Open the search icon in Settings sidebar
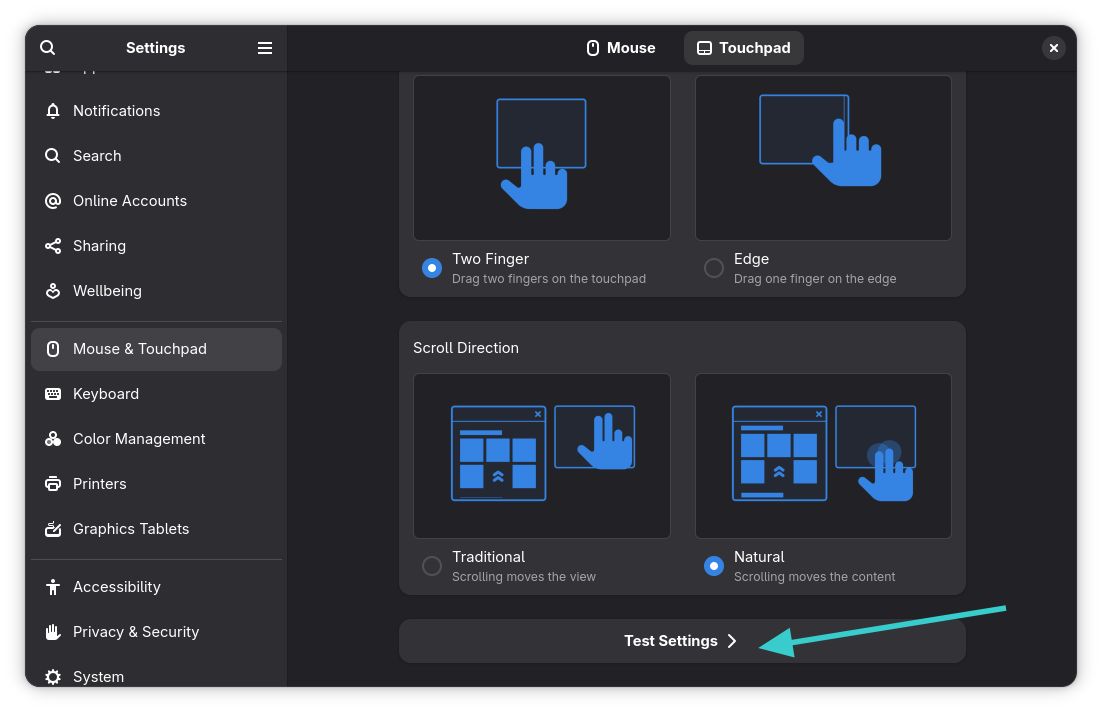Screen dimensions: 1102x712 click(x=47, y=47)
